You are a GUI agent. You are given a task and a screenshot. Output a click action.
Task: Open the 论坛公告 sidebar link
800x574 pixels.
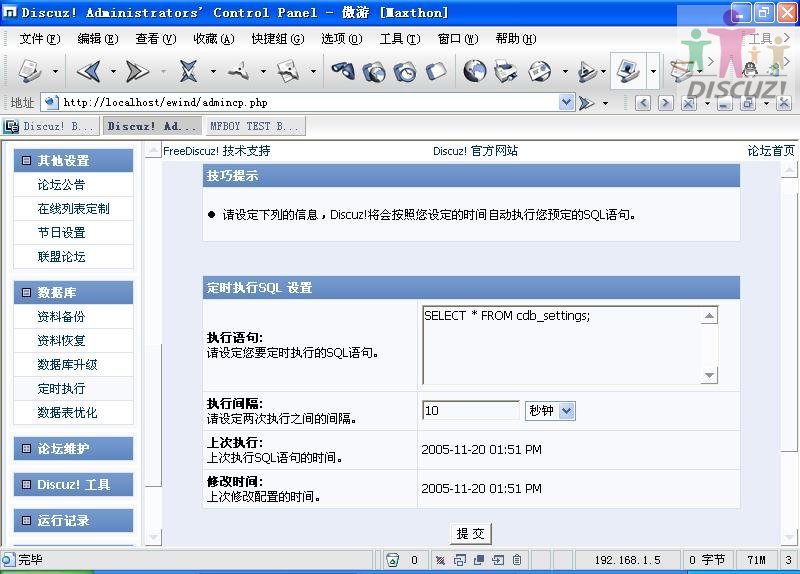[x=61, y=185]
